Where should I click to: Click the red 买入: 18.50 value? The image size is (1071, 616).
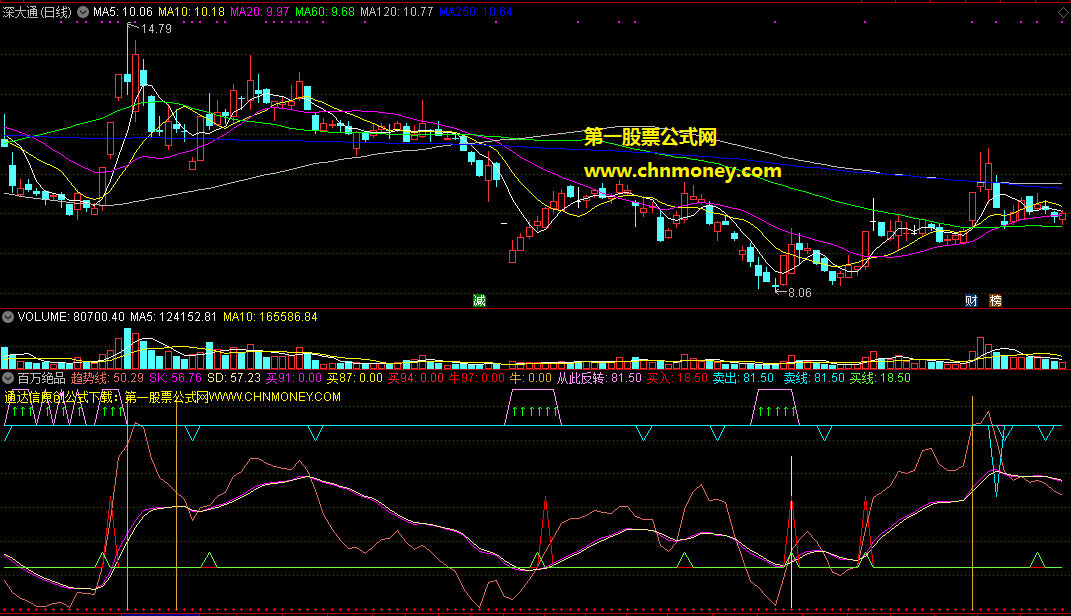tap(677, 378)
